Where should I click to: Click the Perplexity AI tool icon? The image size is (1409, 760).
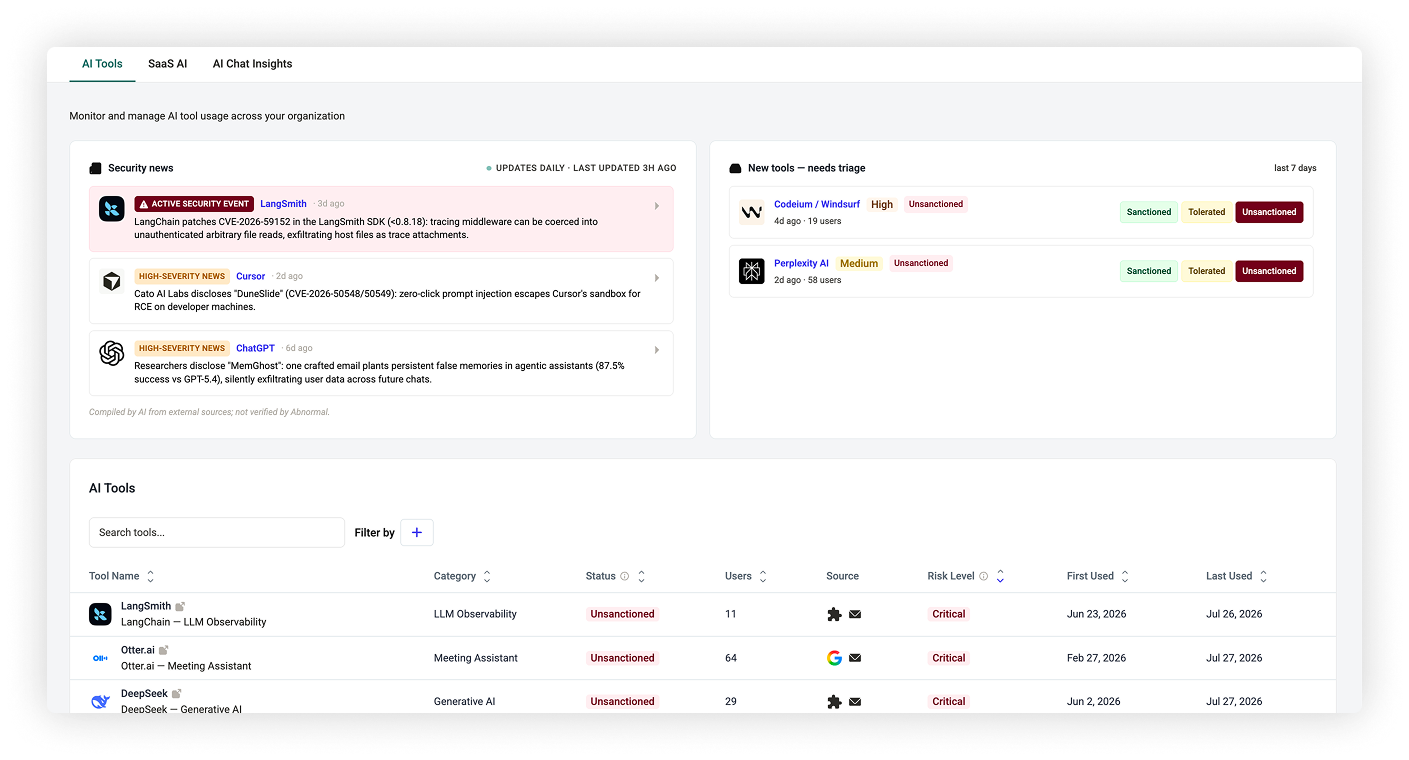click(751, 271)
